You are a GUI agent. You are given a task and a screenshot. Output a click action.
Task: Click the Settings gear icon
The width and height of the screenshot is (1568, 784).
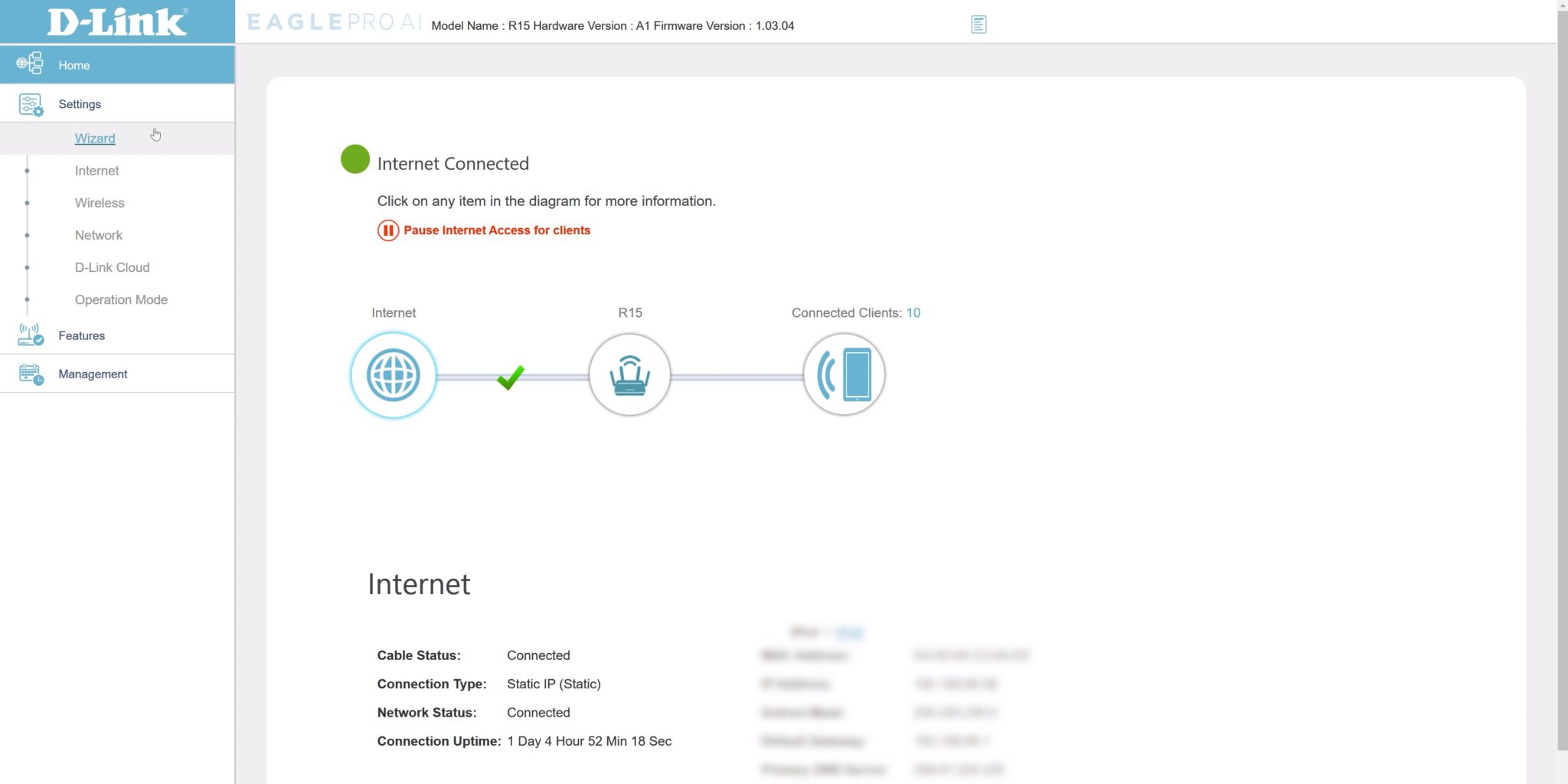pyautogui.click(x=30, y=104)
